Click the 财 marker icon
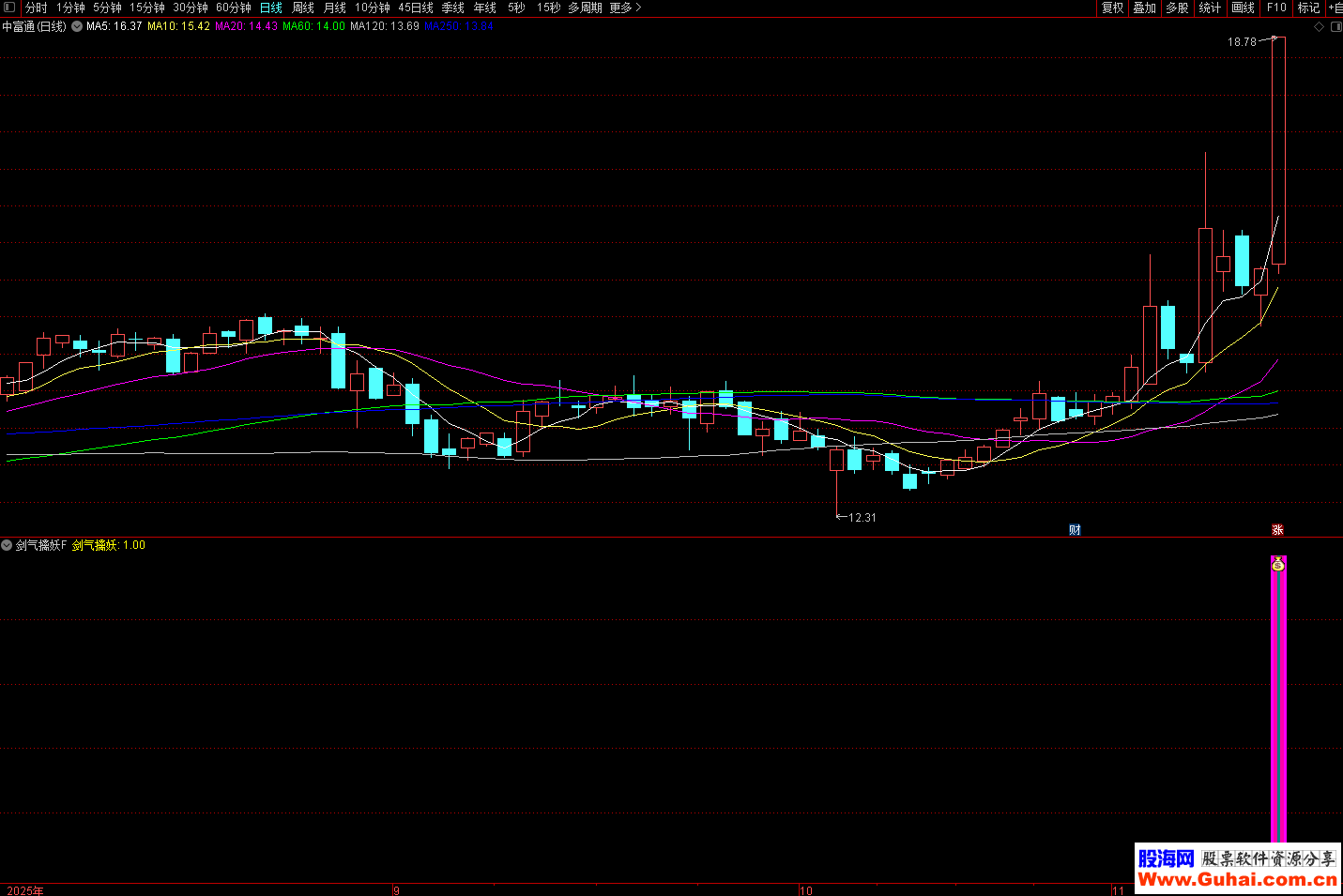Image resolution: width=1343 pixels, height=896 pixels. coord(1075,530)
